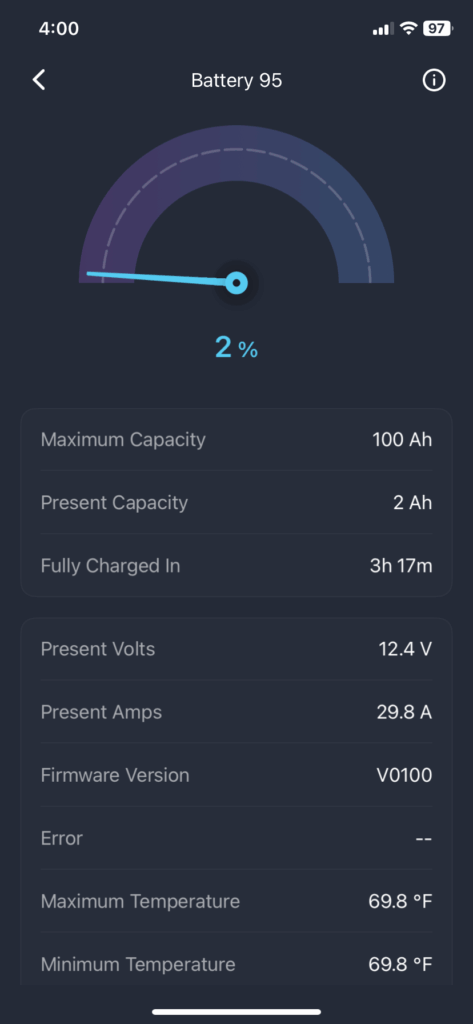The width and height of the screenshot is (473, 1024).
Task: Tap the Fully Charged In row
Action: [236, 565]
